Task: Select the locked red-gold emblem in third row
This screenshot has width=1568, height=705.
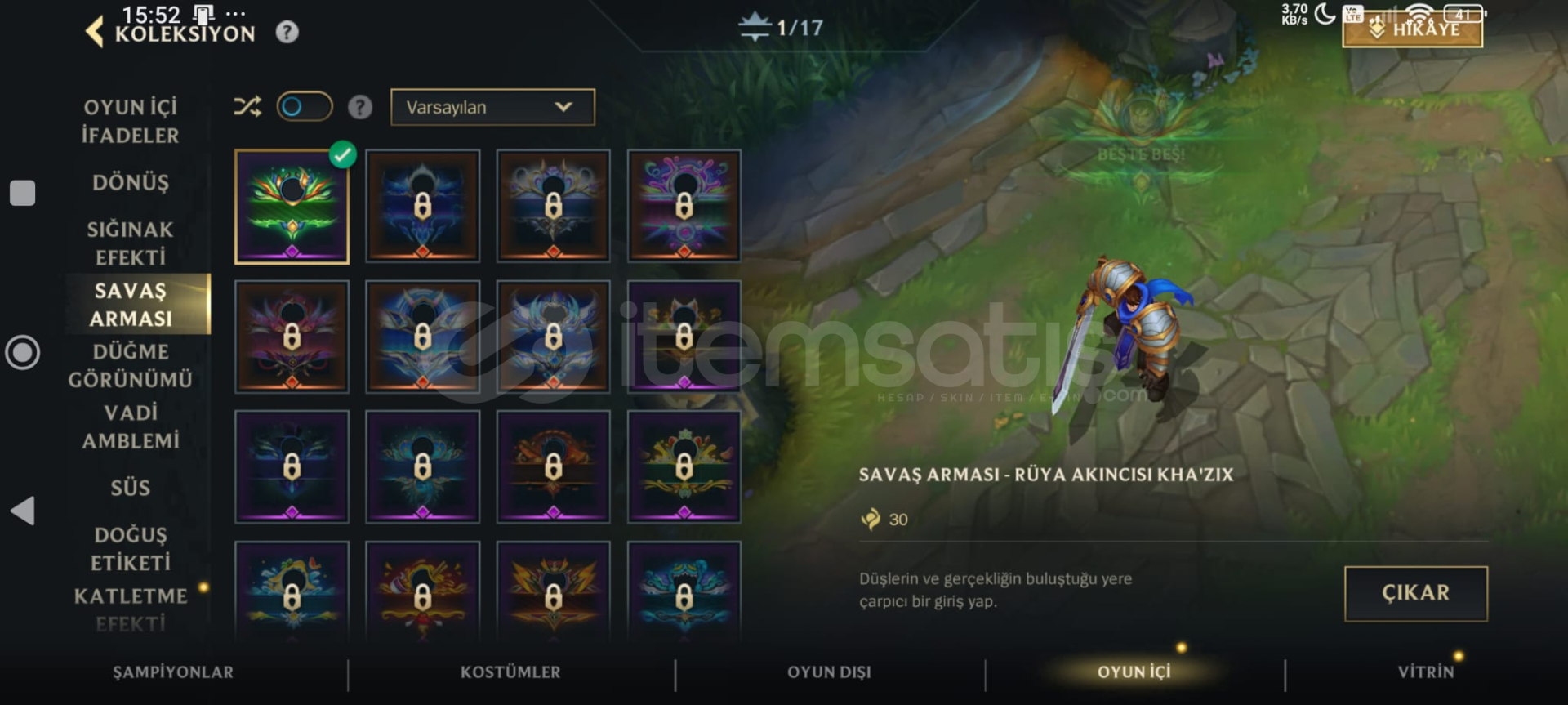Action: tap(553, 467)
